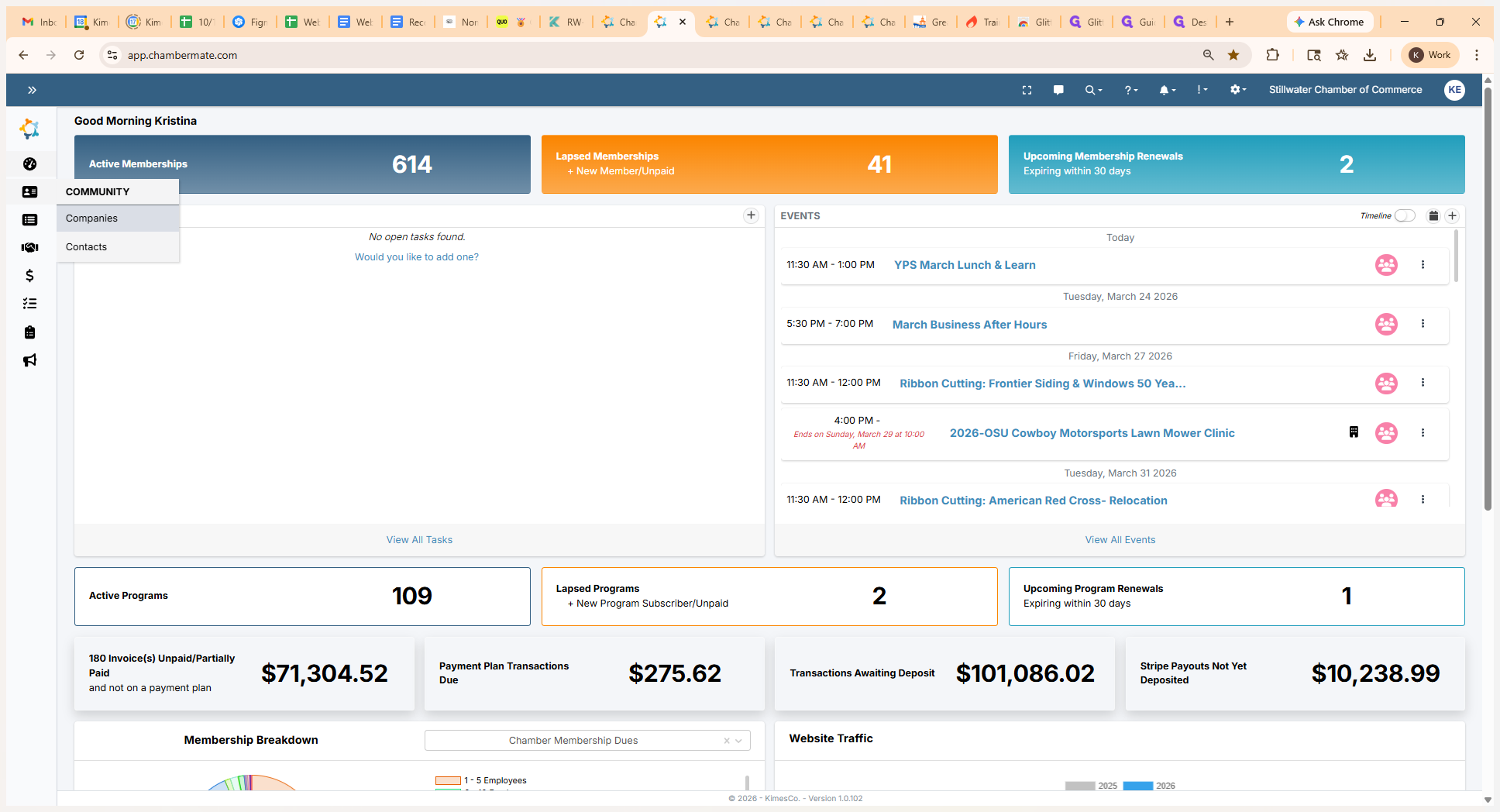This screenshot has height=812, width=1500.
Task: Click the handshake icon in the sidebar
Action: pos(29,248)
